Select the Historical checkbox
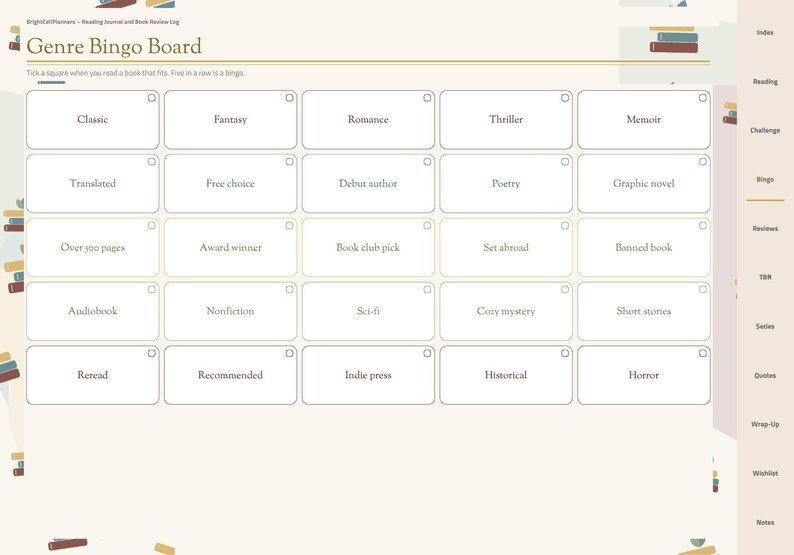This screenshot has width=794, height=555. (565, 353)
